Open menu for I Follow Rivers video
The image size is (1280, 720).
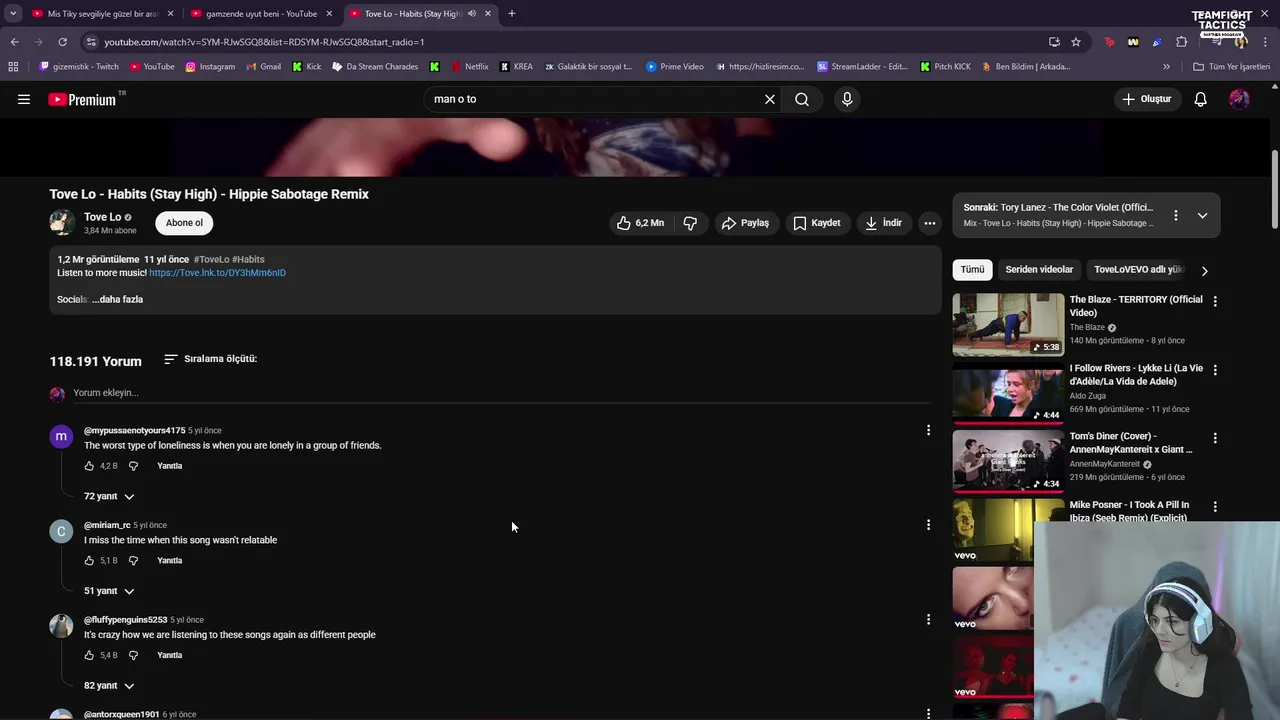tap(1215, 370)
